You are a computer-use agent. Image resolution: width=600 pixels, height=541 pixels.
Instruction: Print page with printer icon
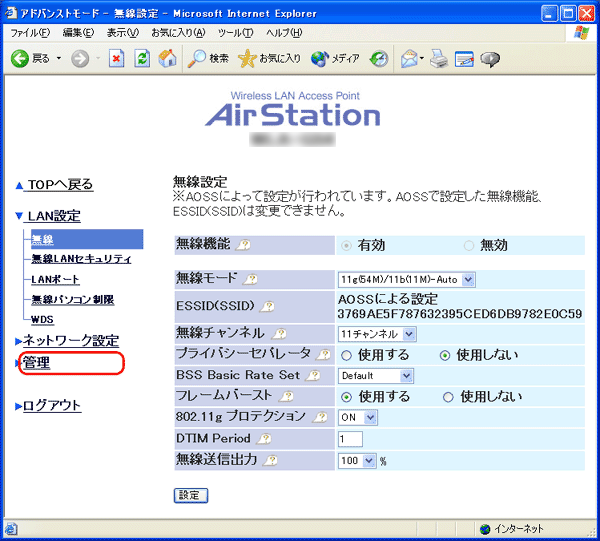439,59
